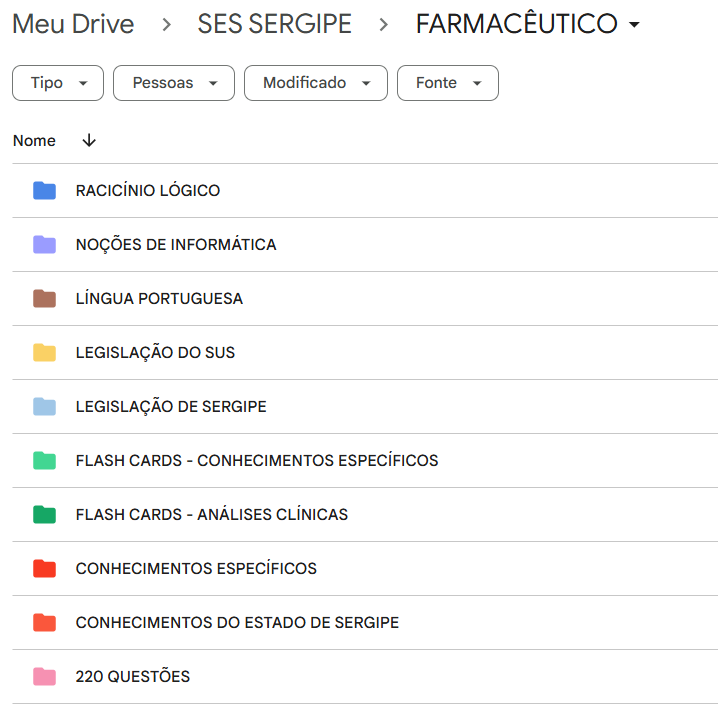Image resolution: width=718 pixels, height=720 pixels.
Task: Reverse sort order with the Nome arrow
Action: point(89,141)
